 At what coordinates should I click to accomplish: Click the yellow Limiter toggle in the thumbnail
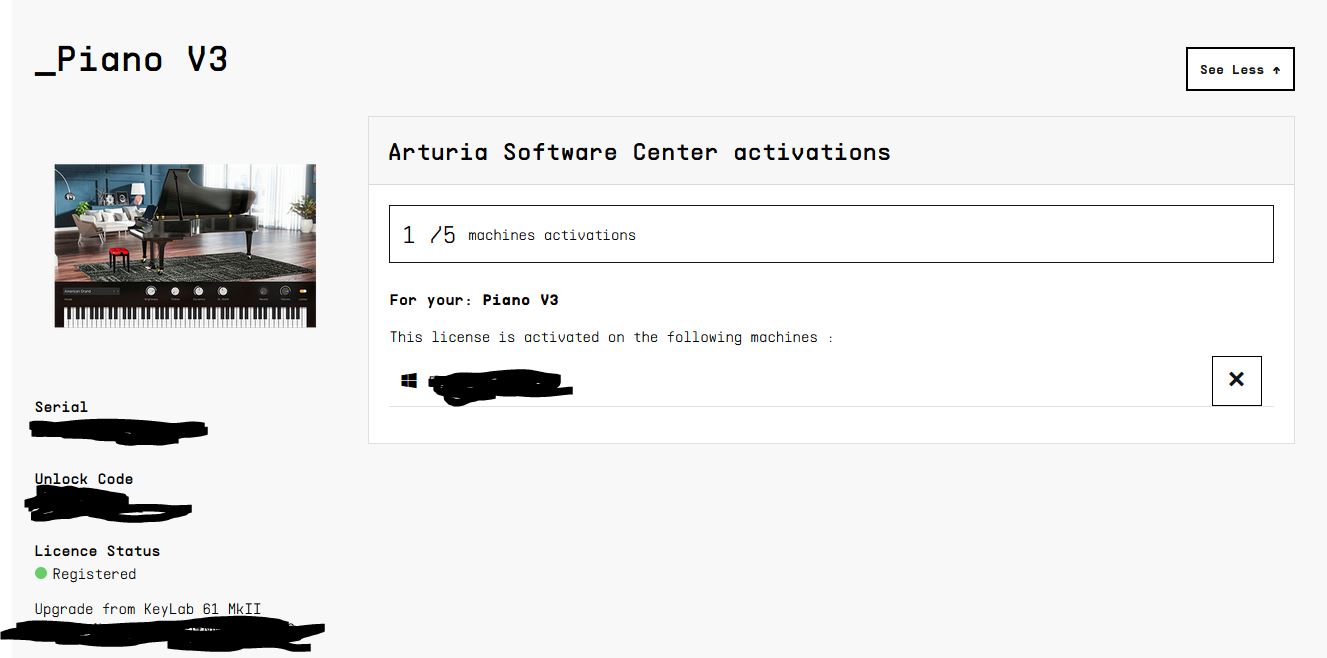tap(303, 291)
